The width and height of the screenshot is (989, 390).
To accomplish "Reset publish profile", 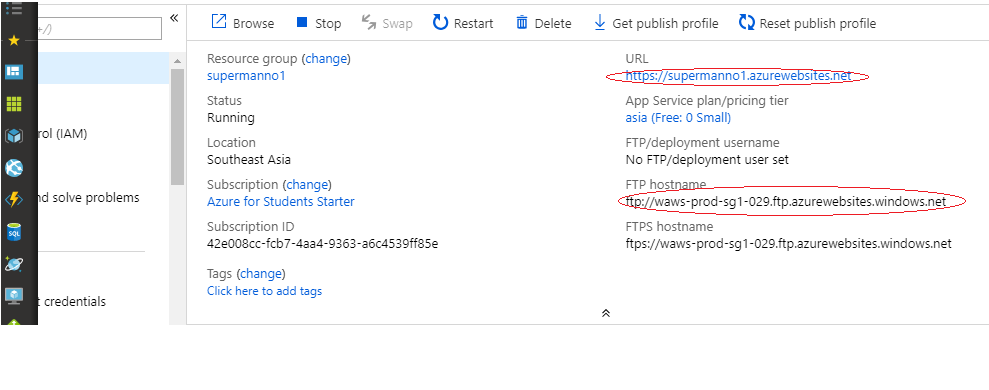I will pyautogui.click(x=807, y=23).
